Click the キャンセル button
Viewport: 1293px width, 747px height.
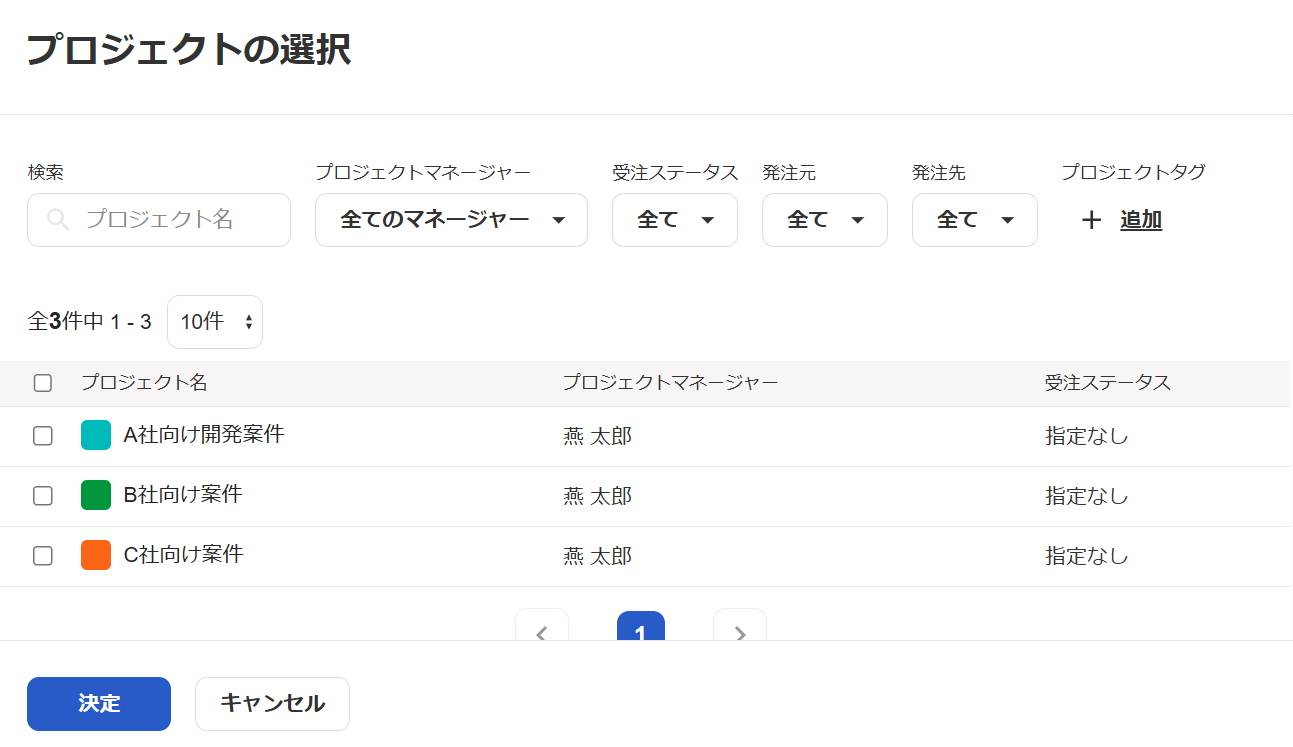[x=272, y=704]
